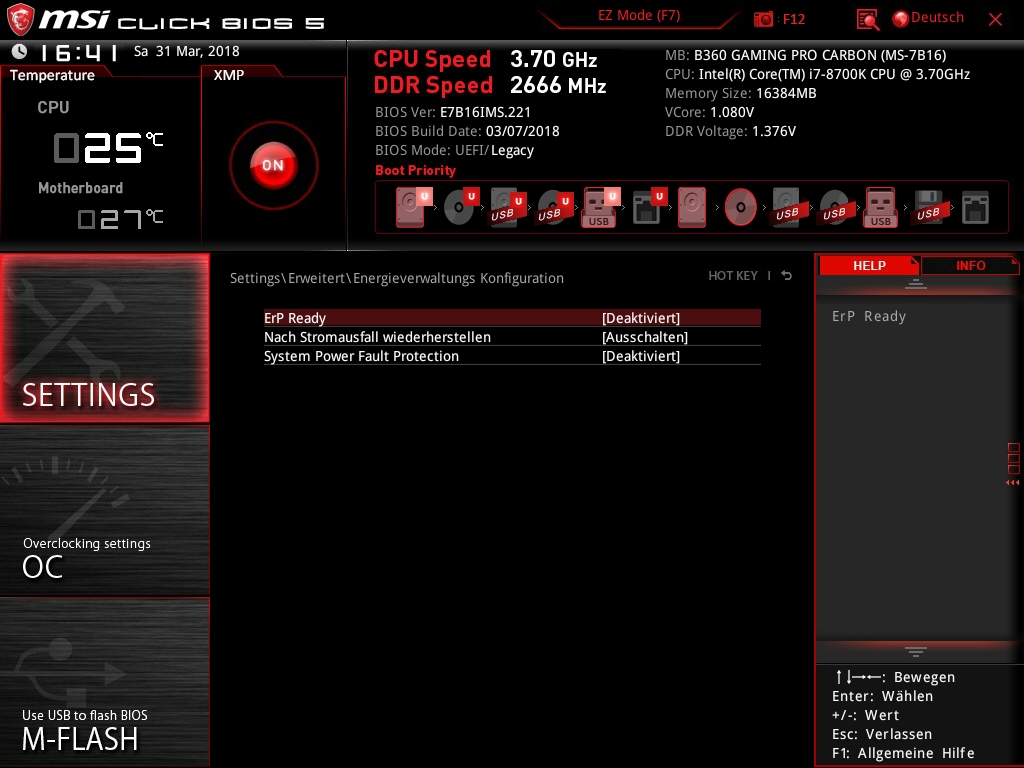Select the UEFI CD/DVD boot device
The height and width of the screenshot is (768, 1024).
462,207
